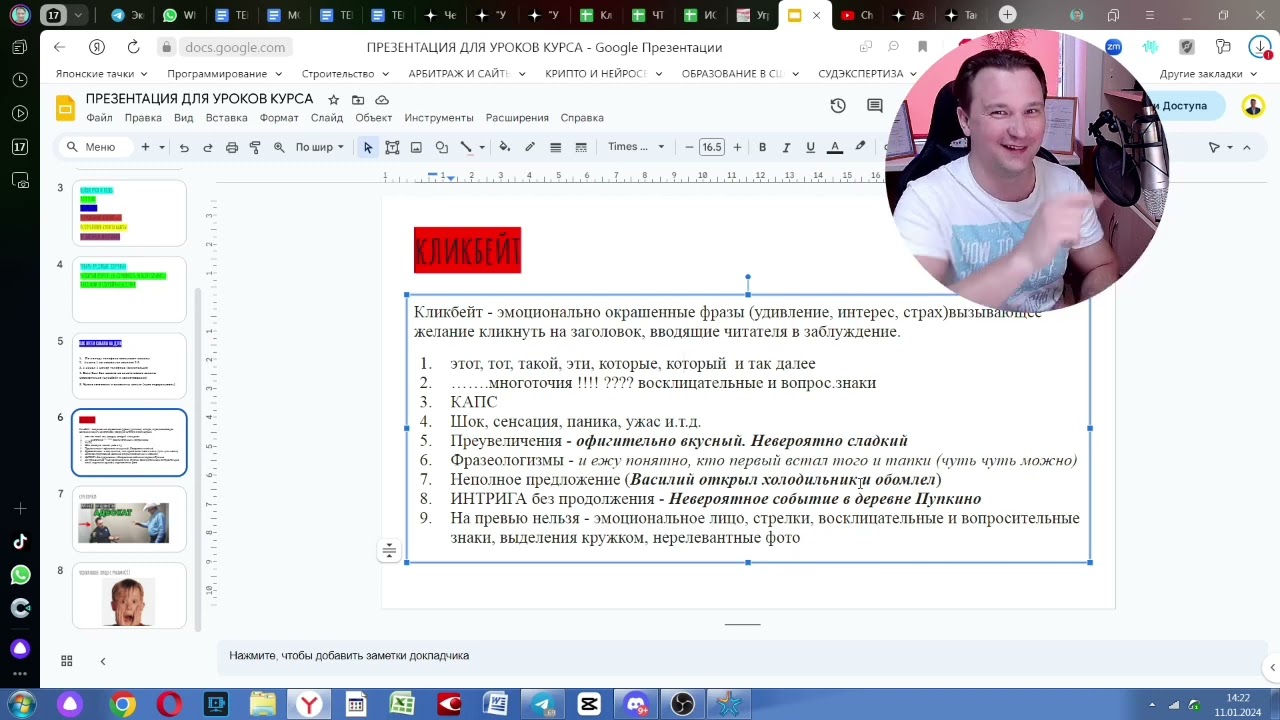Expand the 'СУДЭКСПЕРТИЗА' bookmarks folder

(867, 74)
